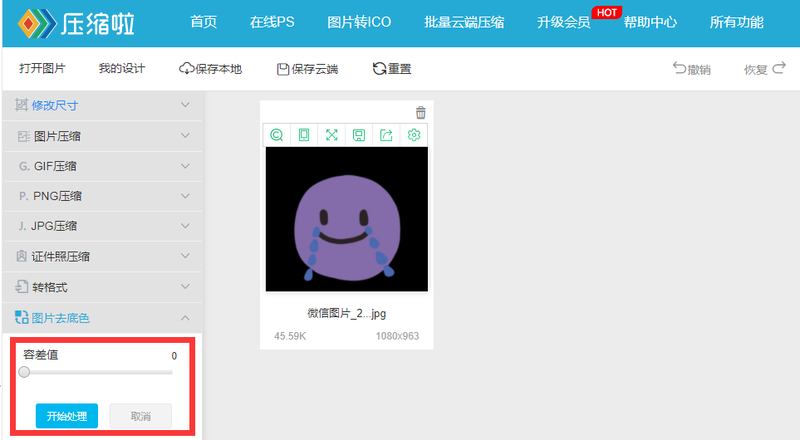Click the 容差值 label
The image size is (800, 440).
pos(41,355)
